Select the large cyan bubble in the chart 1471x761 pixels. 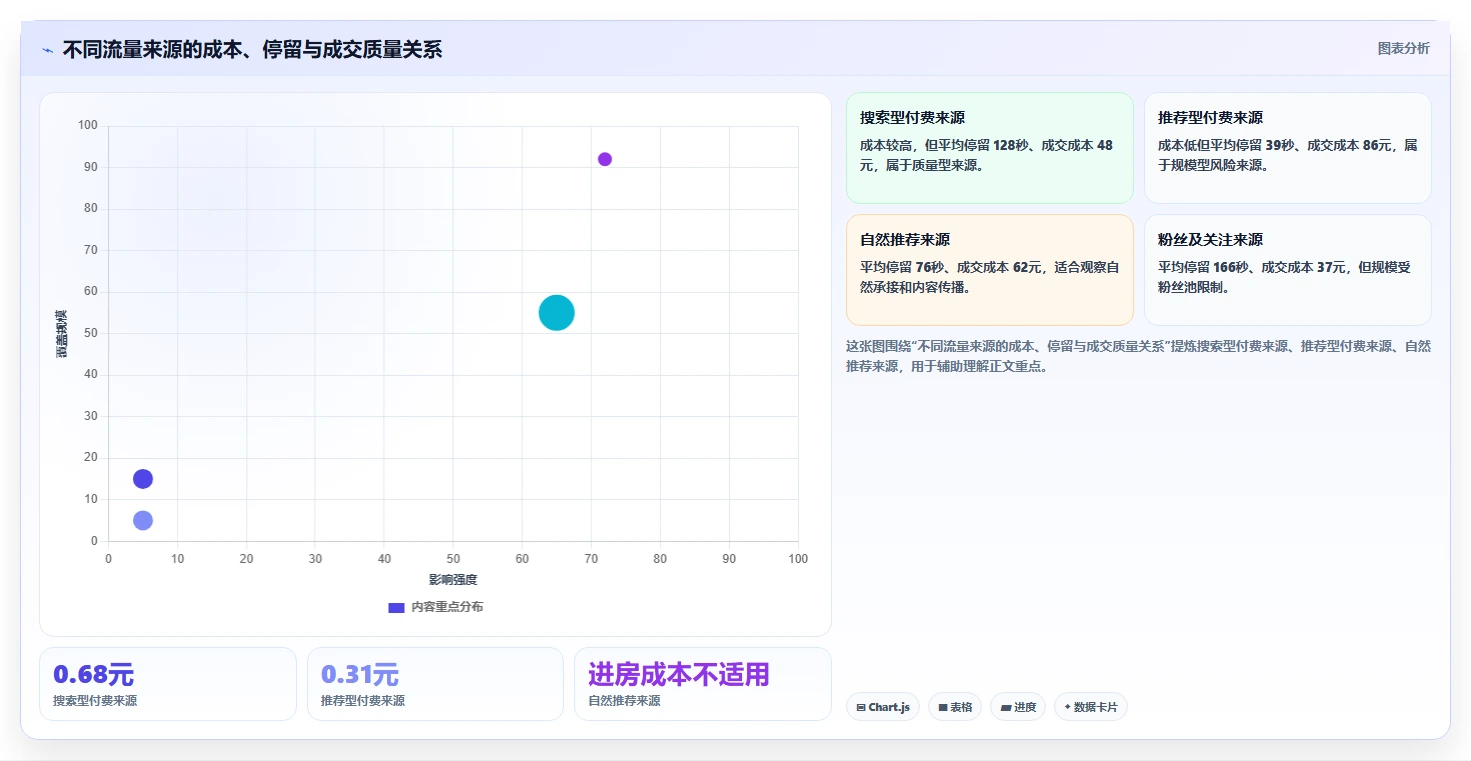[556, 313]
